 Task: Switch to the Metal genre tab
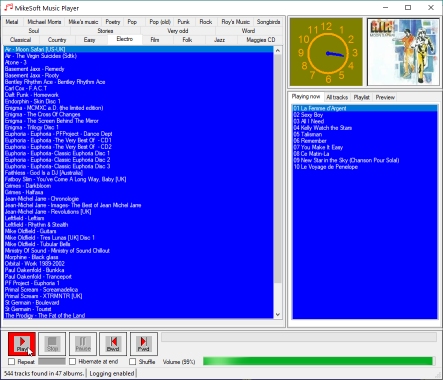12,22
